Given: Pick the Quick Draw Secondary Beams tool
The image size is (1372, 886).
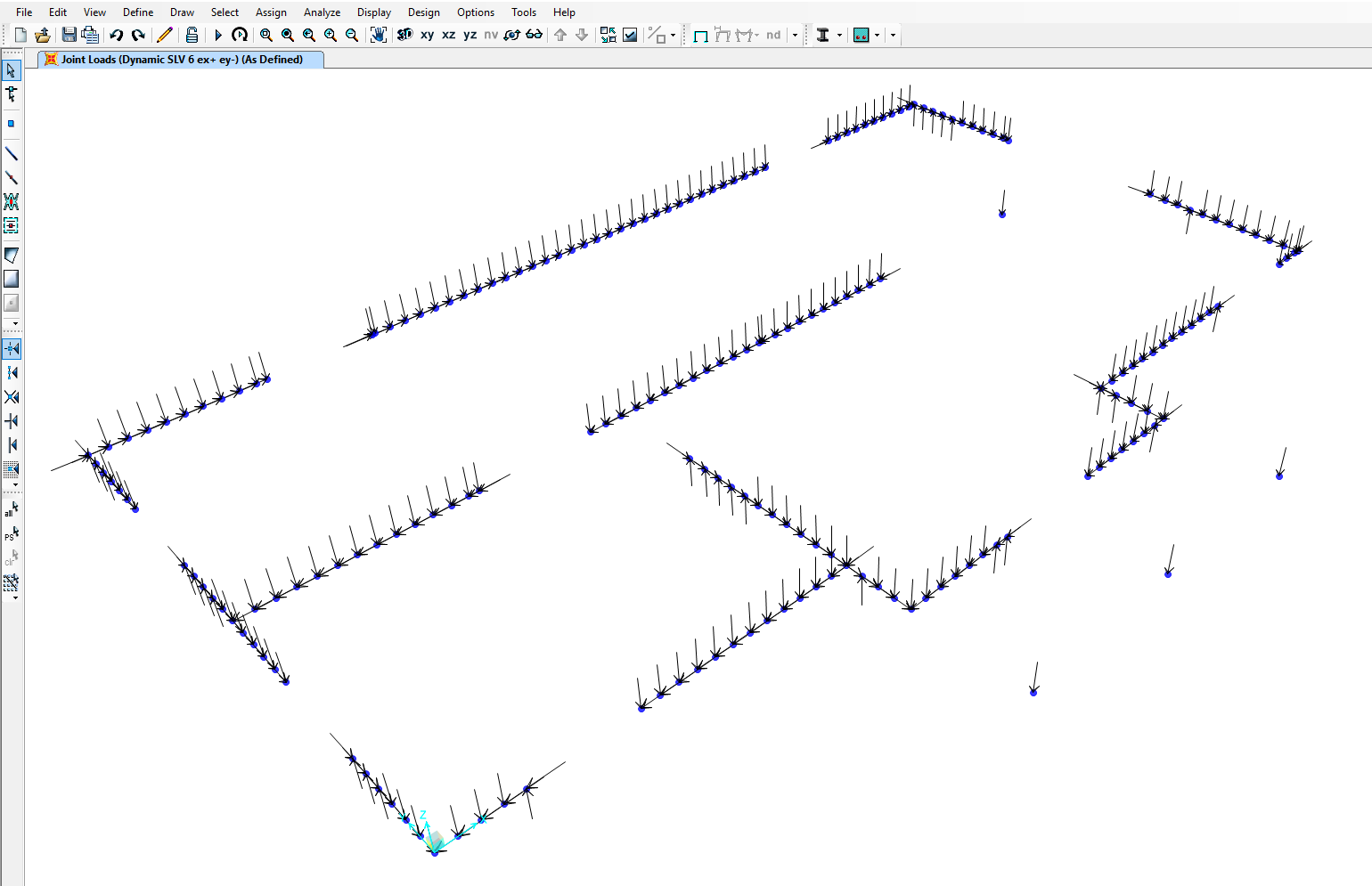Looking at the screenshot, I should (12, 226).
